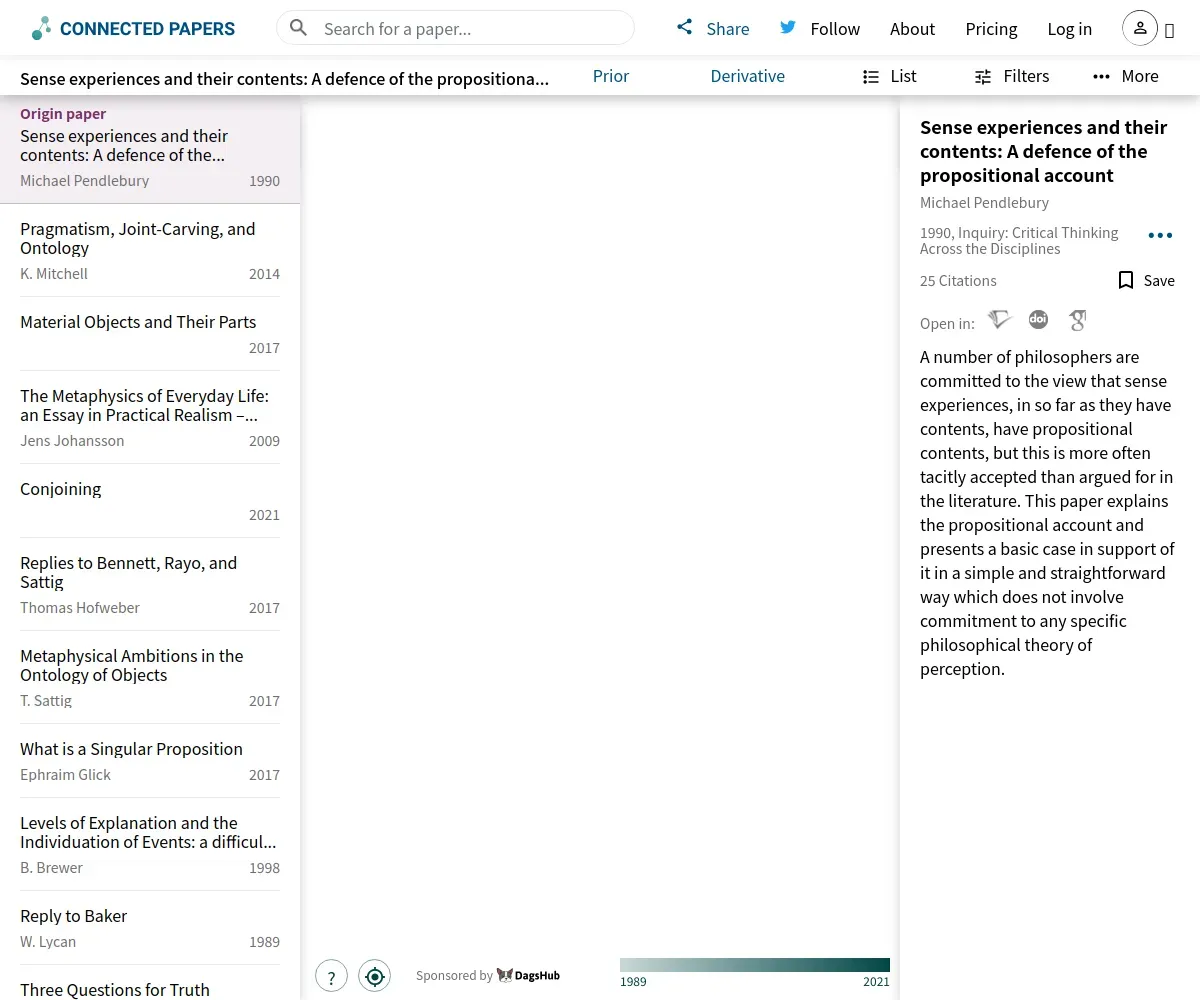Click the DagsHub sponsor logo
The width and height of the screenshot is (1200, 1000).
(528, 975)
